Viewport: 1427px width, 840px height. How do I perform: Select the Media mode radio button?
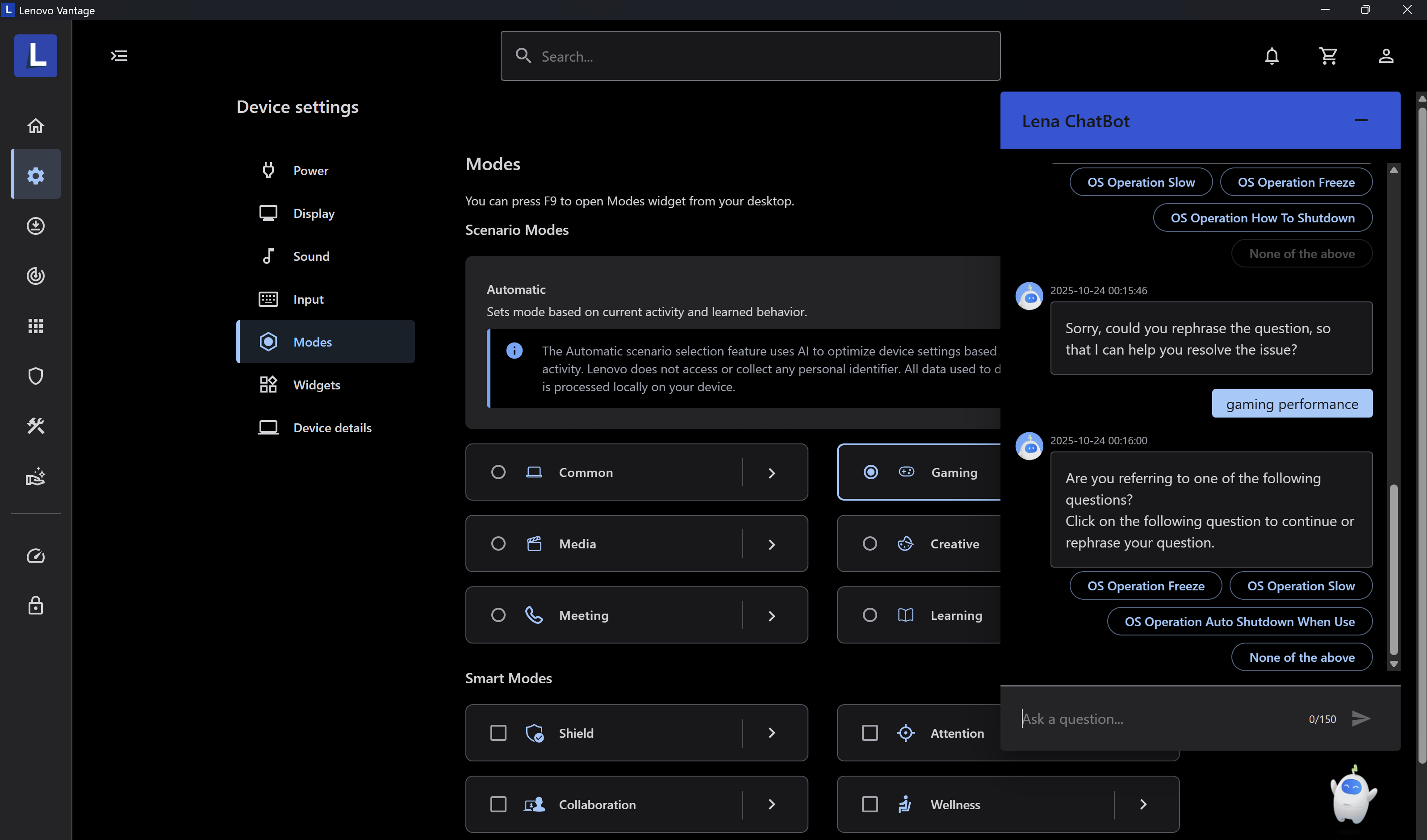click(x=498, y=543)
